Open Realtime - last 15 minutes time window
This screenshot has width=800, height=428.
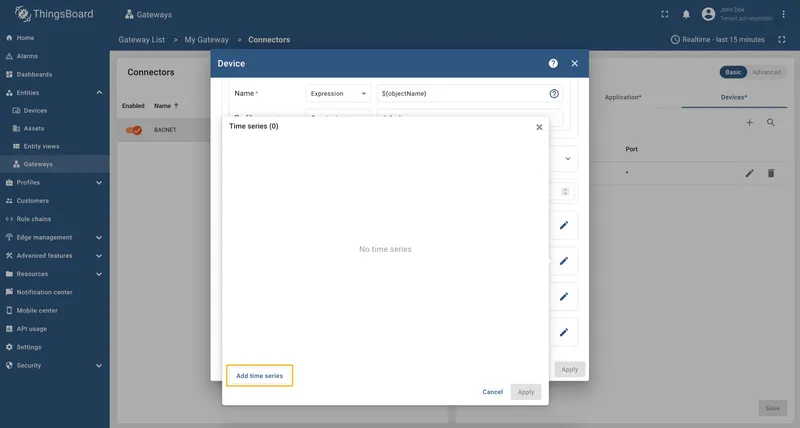(x=717, y=40)
